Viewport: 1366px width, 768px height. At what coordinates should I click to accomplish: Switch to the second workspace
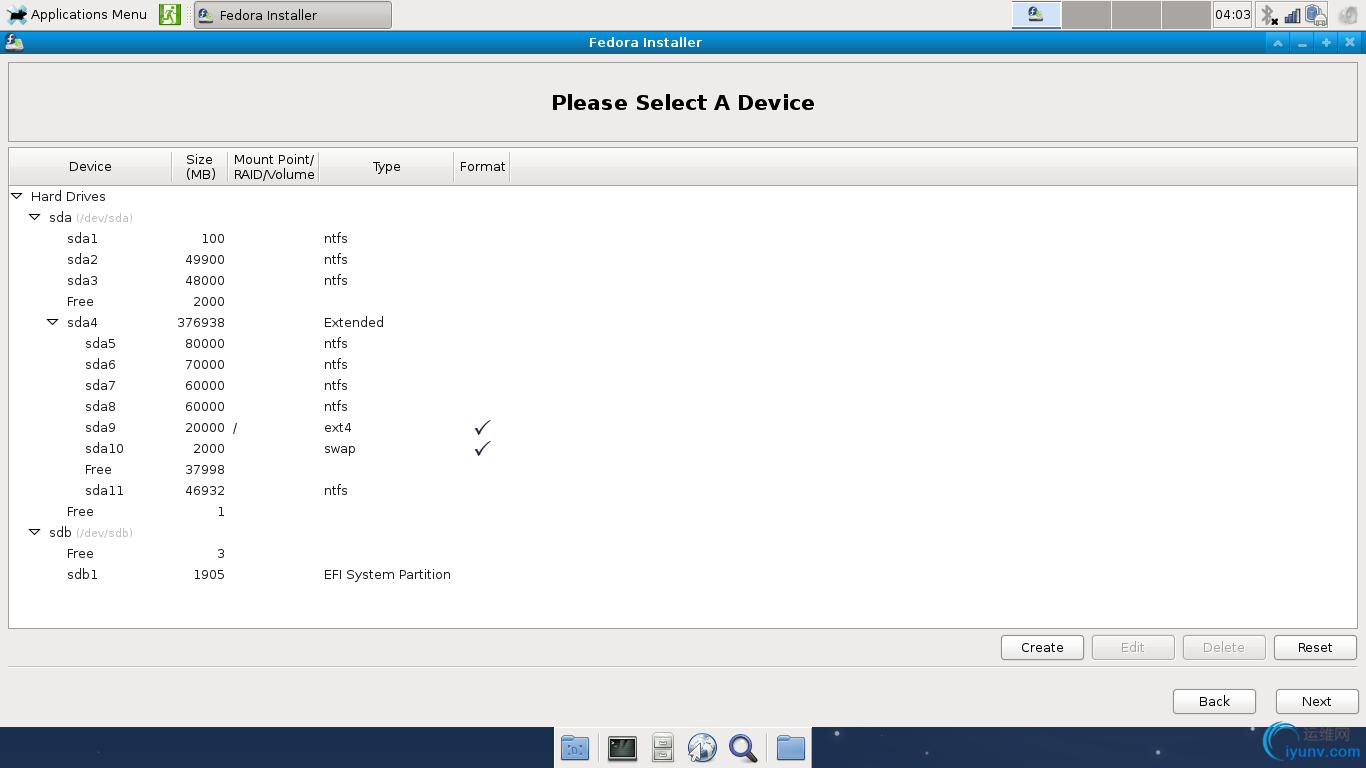point(1086,15)
